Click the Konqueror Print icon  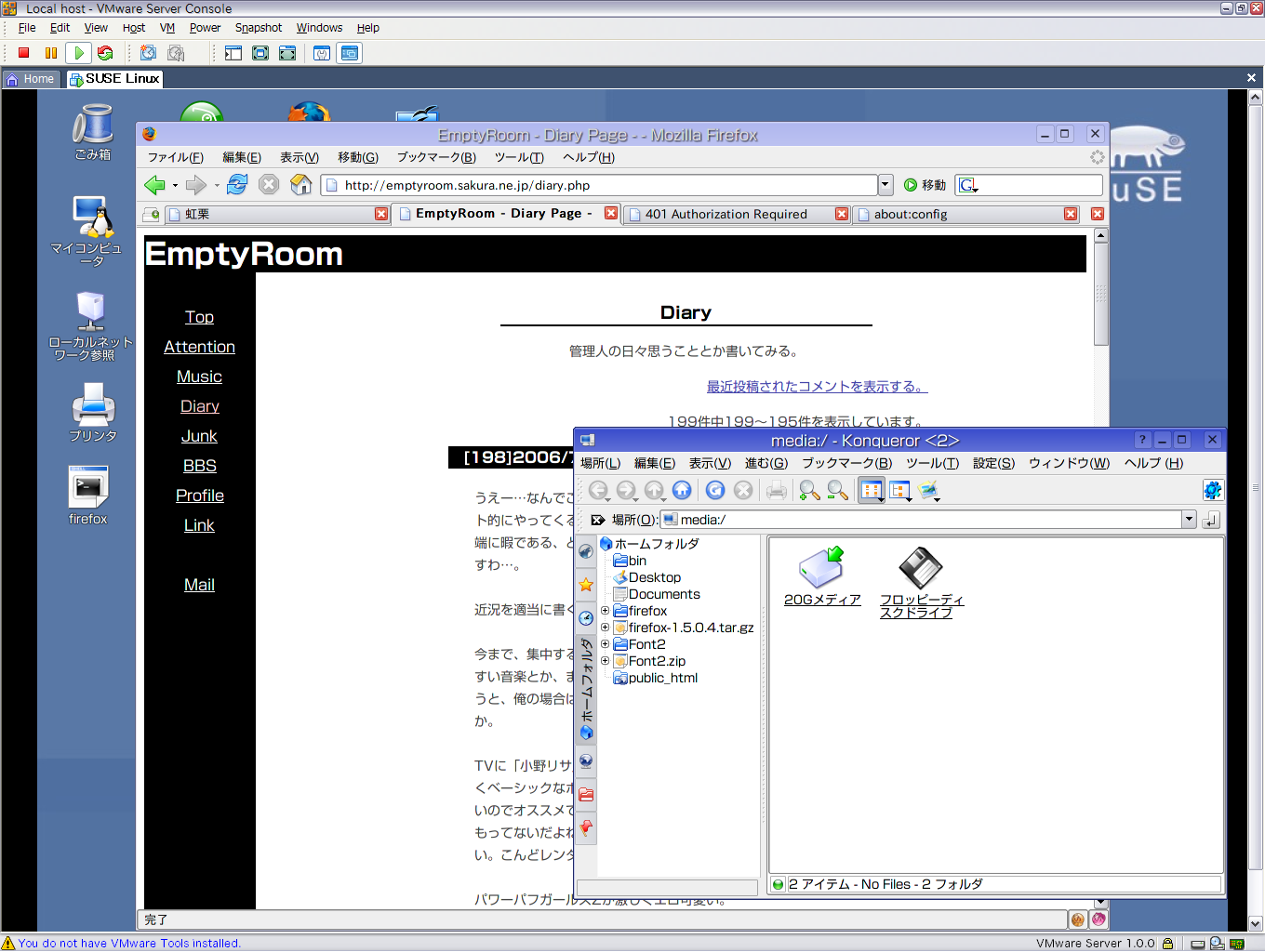coord(777,490)
